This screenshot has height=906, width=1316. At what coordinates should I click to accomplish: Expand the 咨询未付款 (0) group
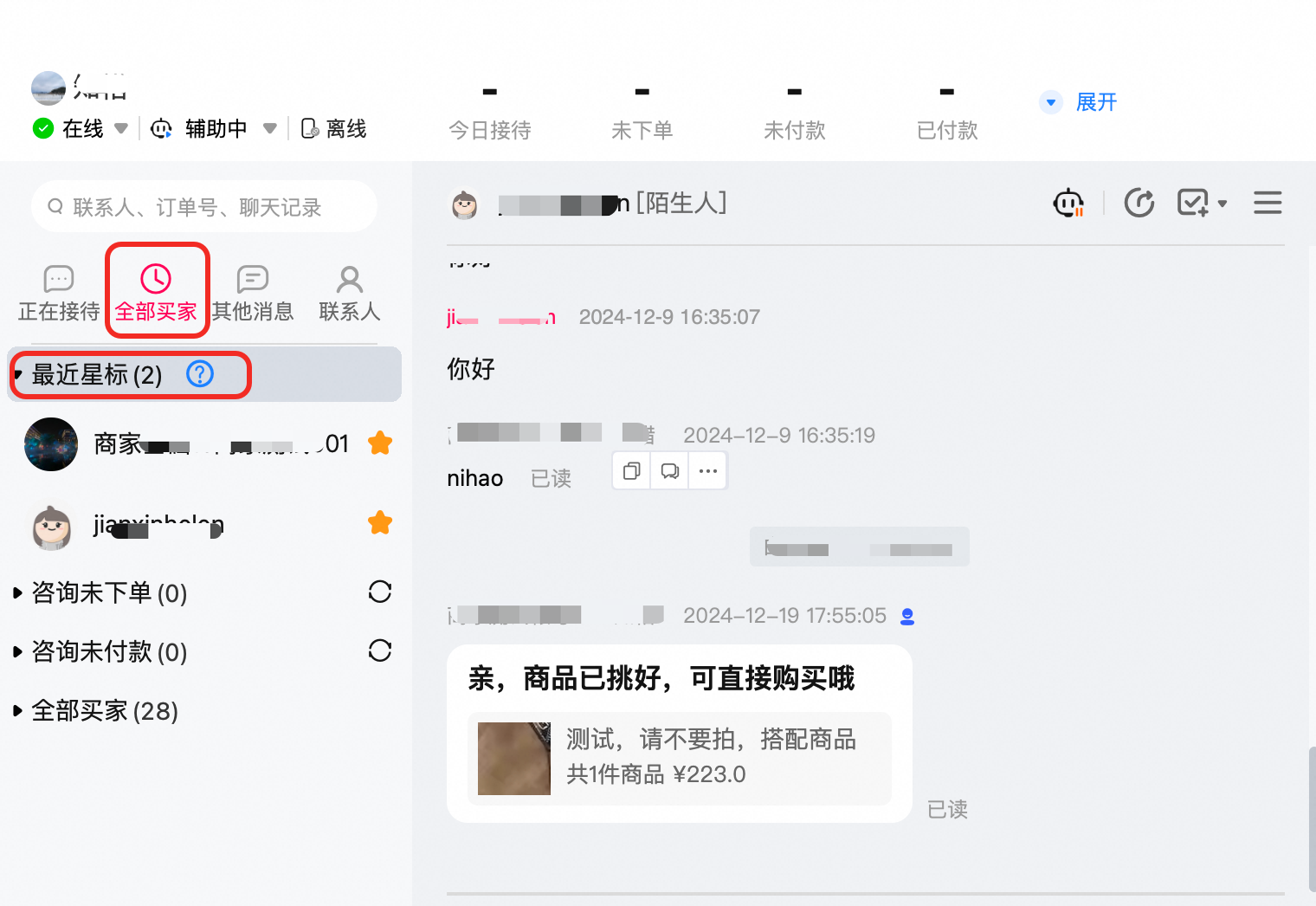17,652
